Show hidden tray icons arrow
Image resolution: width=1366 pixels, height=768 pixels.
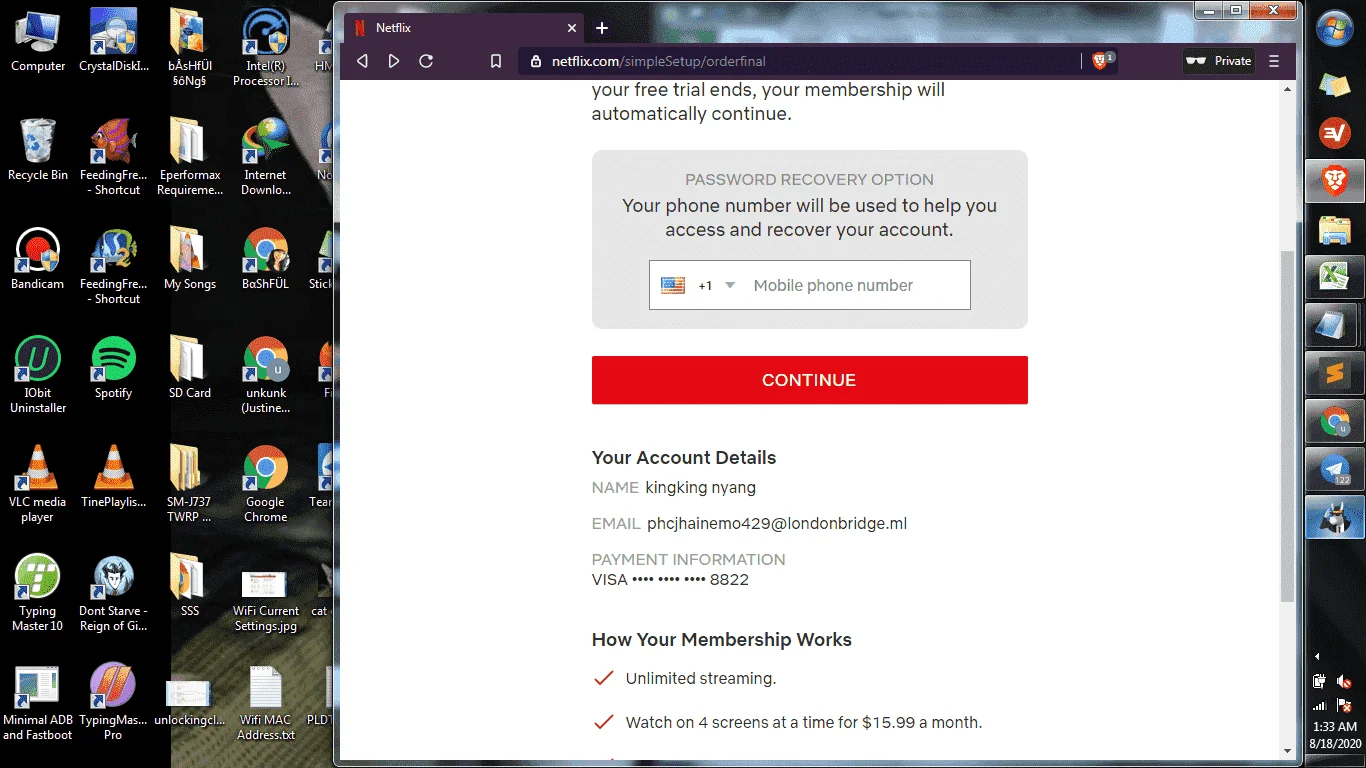pos(1317,657)
